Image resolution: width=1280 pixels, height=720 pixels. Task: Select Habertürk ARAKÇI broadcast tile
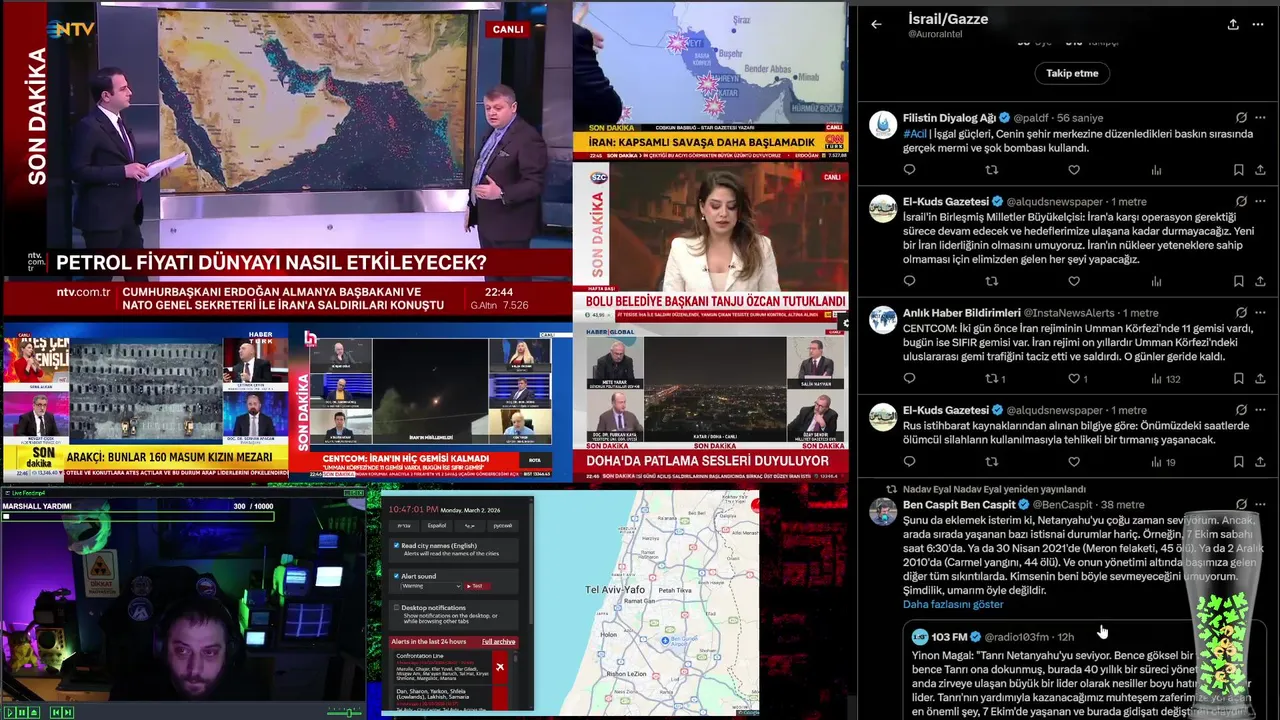tap(145, 402)
